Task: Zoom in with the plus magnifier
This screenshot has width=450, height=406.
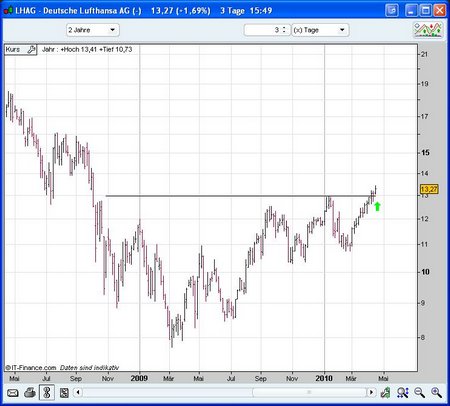Action: pyautogui.click(x=436, y=393)
